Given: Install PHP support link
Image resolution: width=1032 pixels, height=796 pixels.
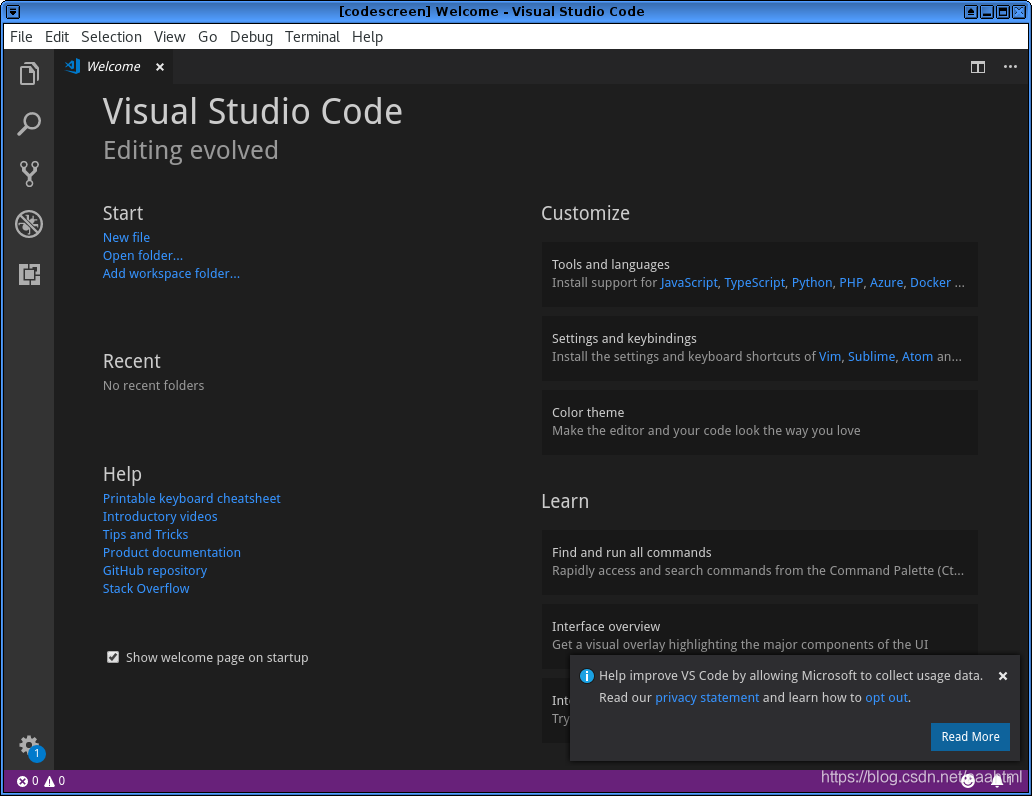Looking at the screenshot, I should 851,282.
